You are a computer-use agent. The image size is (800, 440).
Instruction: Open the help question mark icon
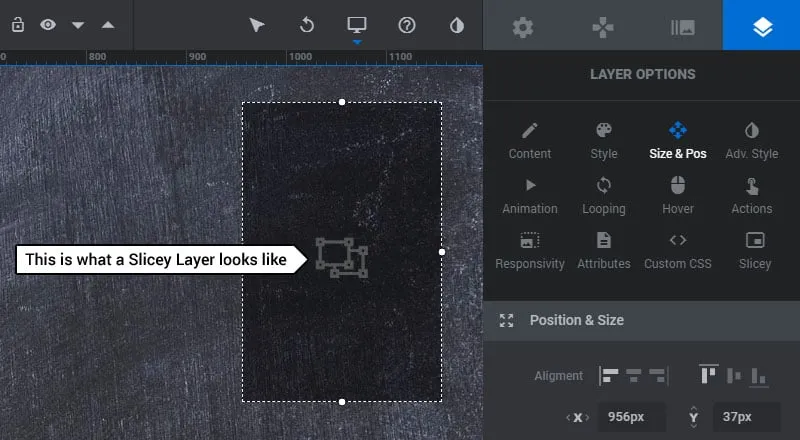click(407, 25)
